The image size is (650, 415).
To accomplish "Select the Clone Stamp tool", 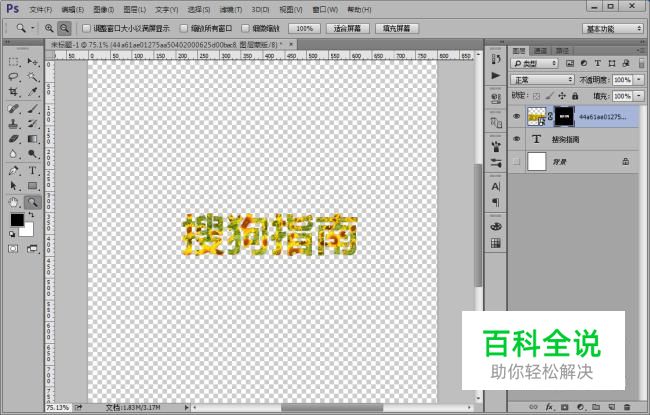I will pos(13,124).
